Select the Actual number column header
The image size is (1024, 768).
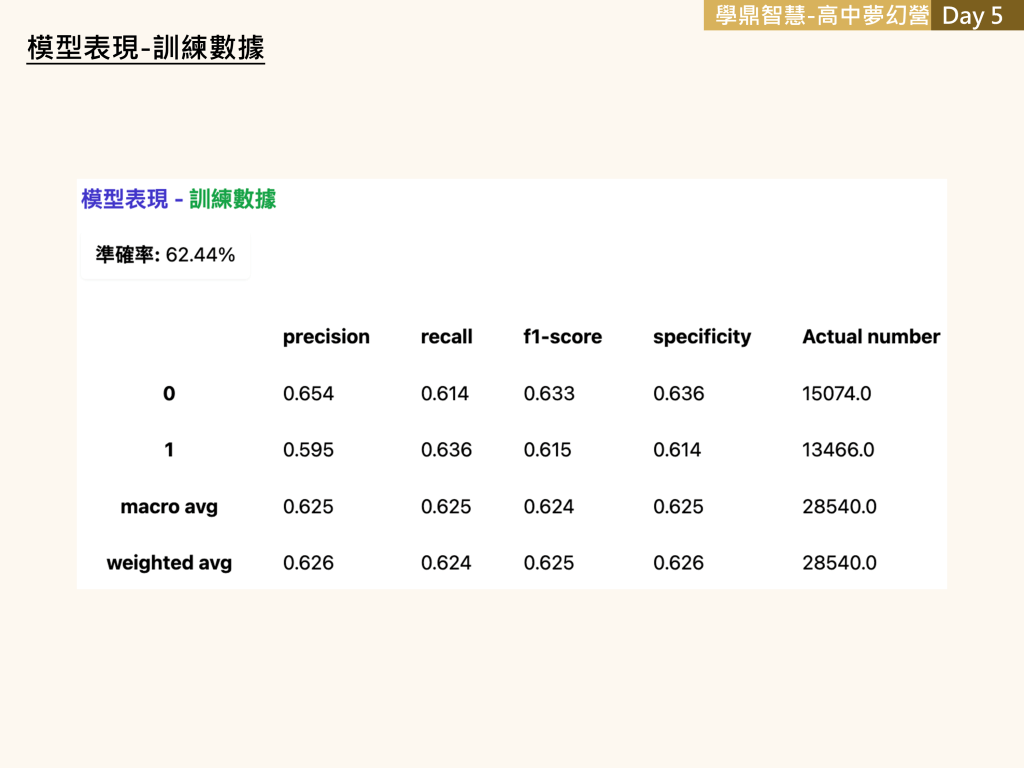click(870, 337)
